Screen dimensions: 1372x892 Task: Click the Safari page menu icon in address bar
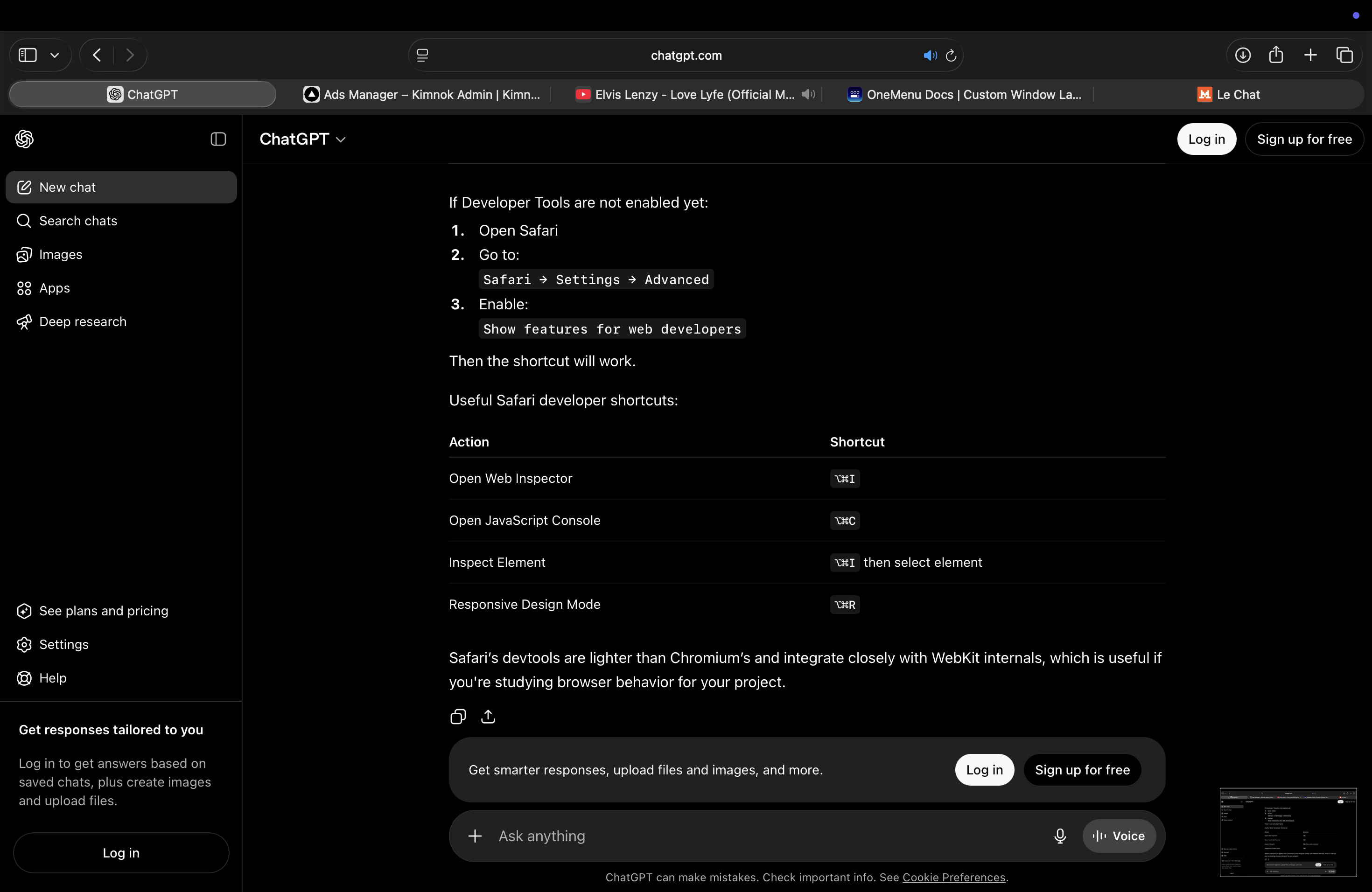pyautogui.click(x=422, y=56)
